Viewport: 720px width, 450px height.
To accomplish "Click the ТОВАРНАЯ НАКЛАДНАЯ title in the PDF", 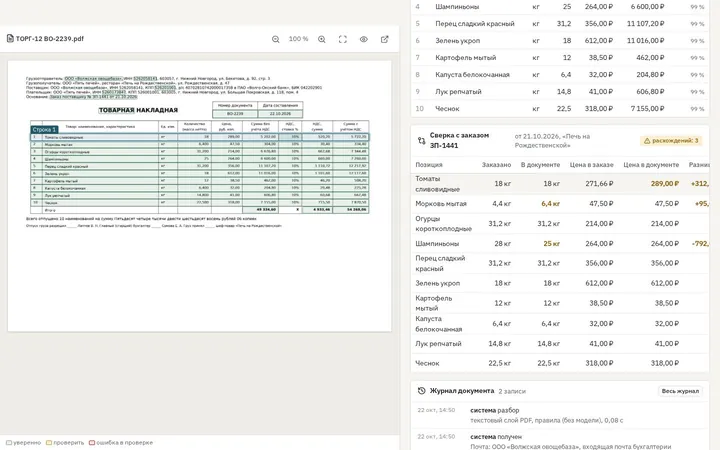I will (138, 110).
